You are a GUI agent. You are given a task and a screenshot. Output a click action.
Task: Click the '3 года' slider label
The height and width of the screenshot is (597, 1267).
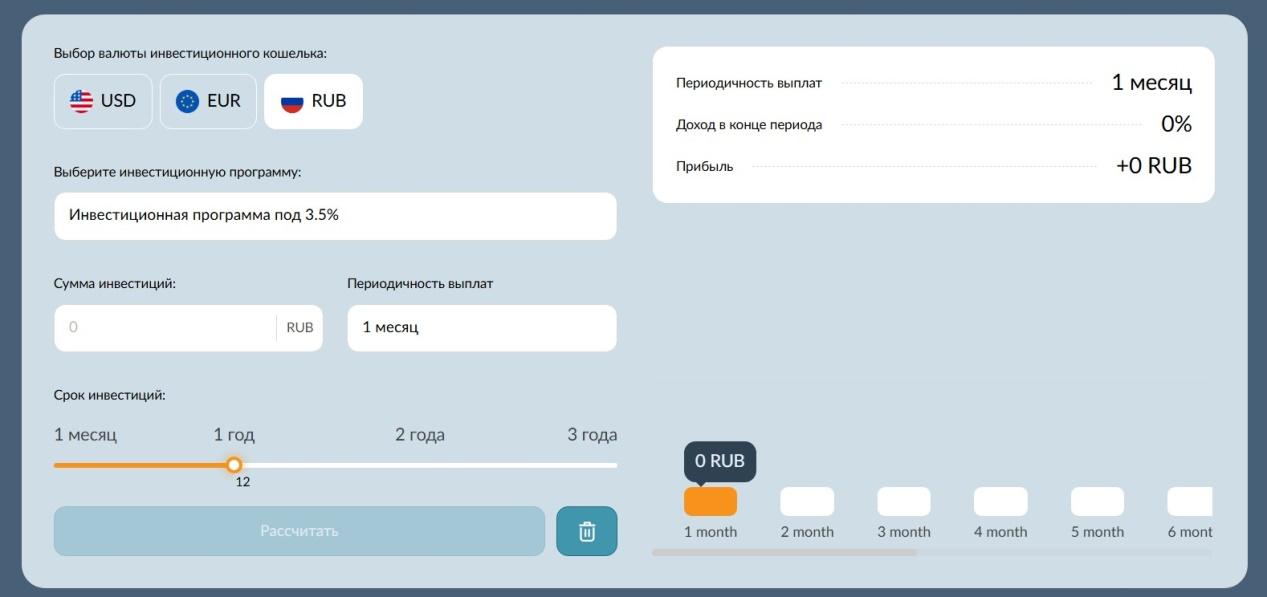[x=592, y=435]
